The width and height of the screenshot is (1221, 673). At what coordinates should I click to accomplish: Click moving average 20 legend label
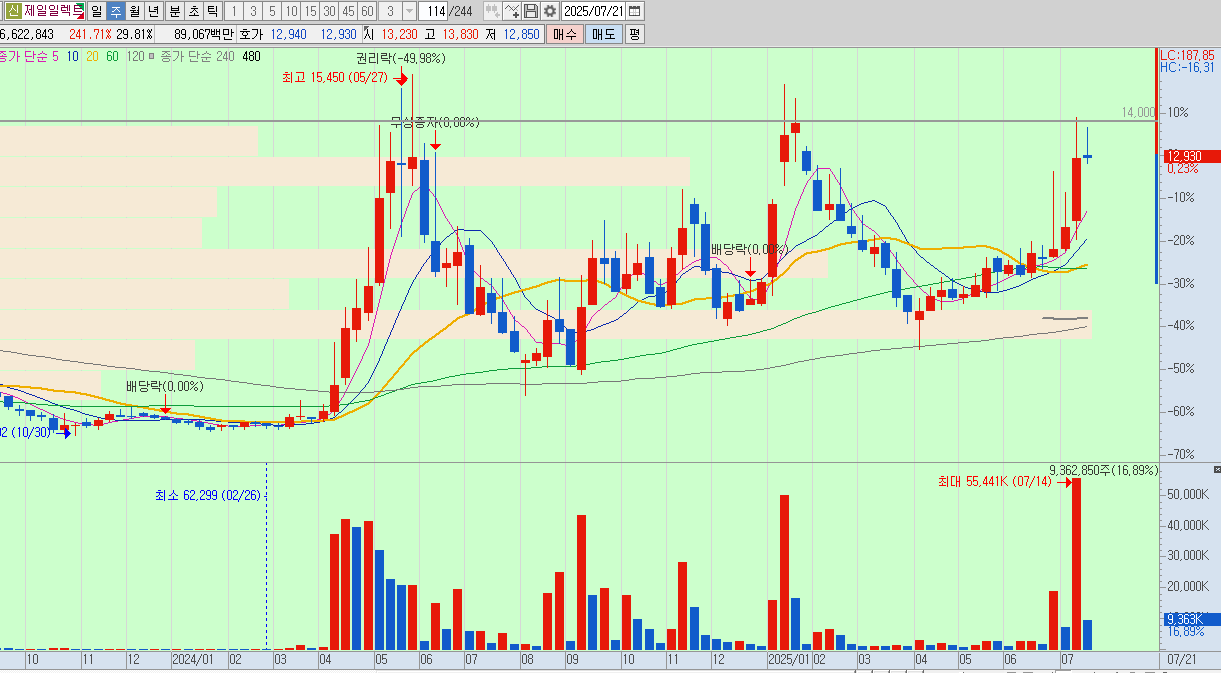[92, 56]
